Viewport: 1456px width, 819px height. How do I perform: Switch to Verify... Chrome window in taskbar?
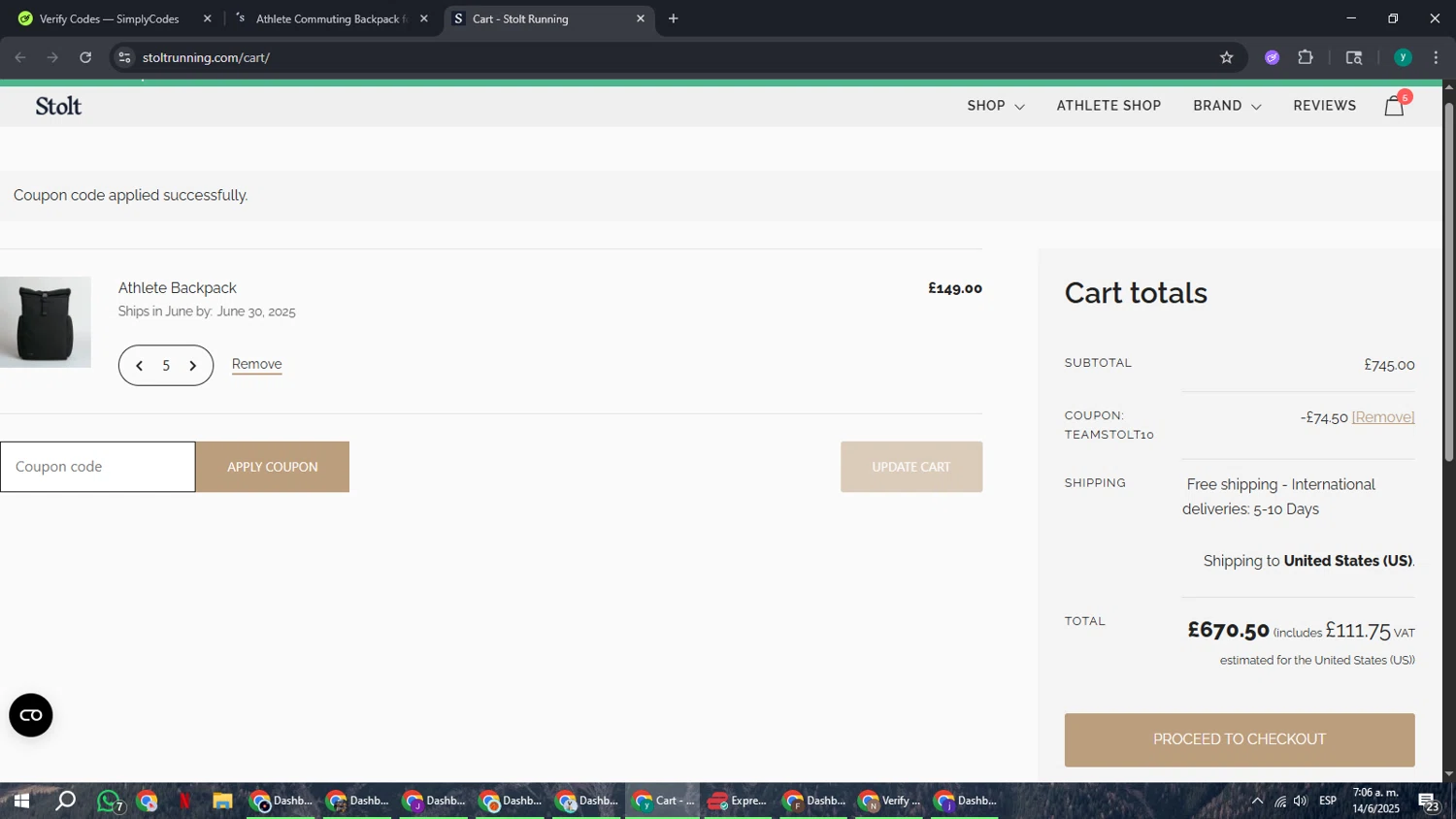point(890,802)
